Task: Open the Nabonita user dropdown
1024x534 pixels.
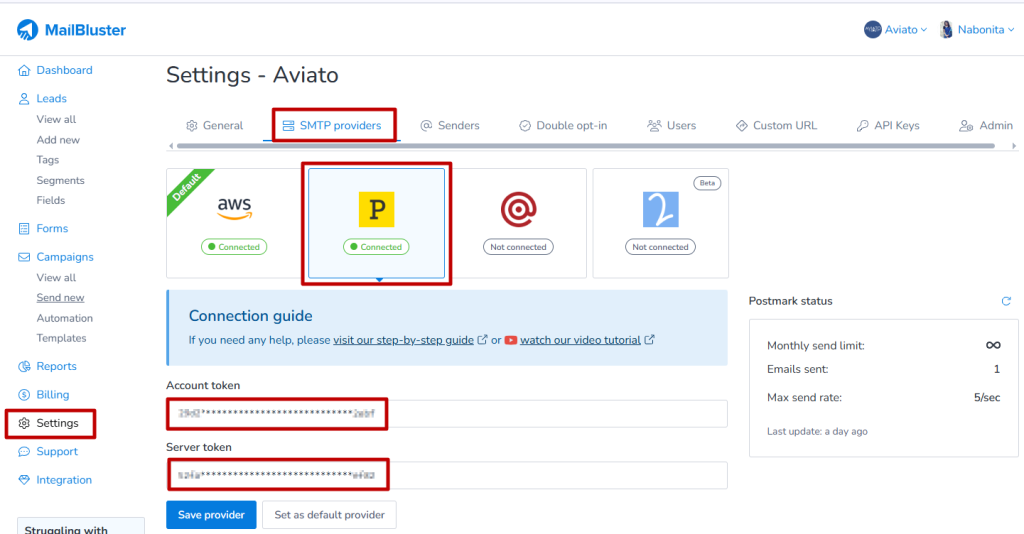Action: click(x=977, y=29)
